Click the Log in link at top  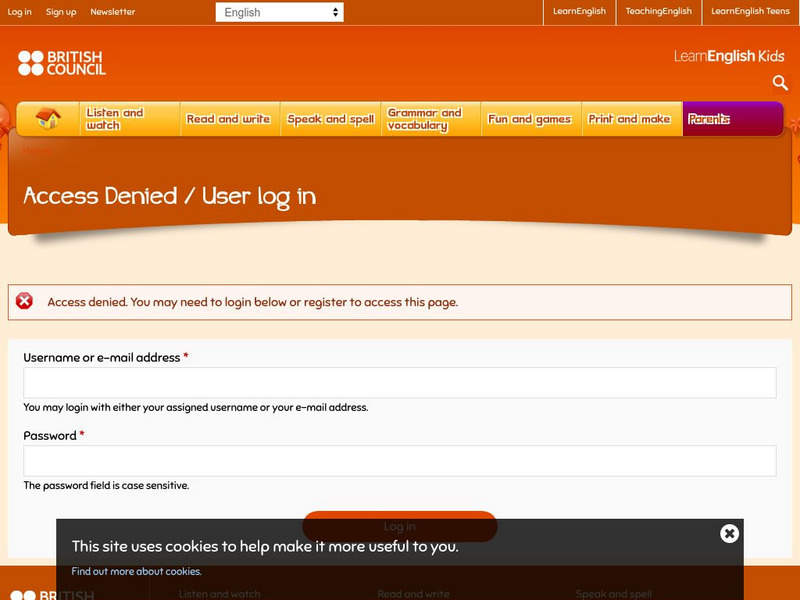[x=19, y=12]
